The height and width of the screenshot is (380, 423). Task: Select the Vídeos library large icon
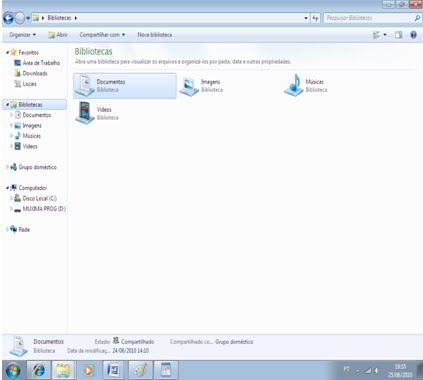(x=85, y=113)
